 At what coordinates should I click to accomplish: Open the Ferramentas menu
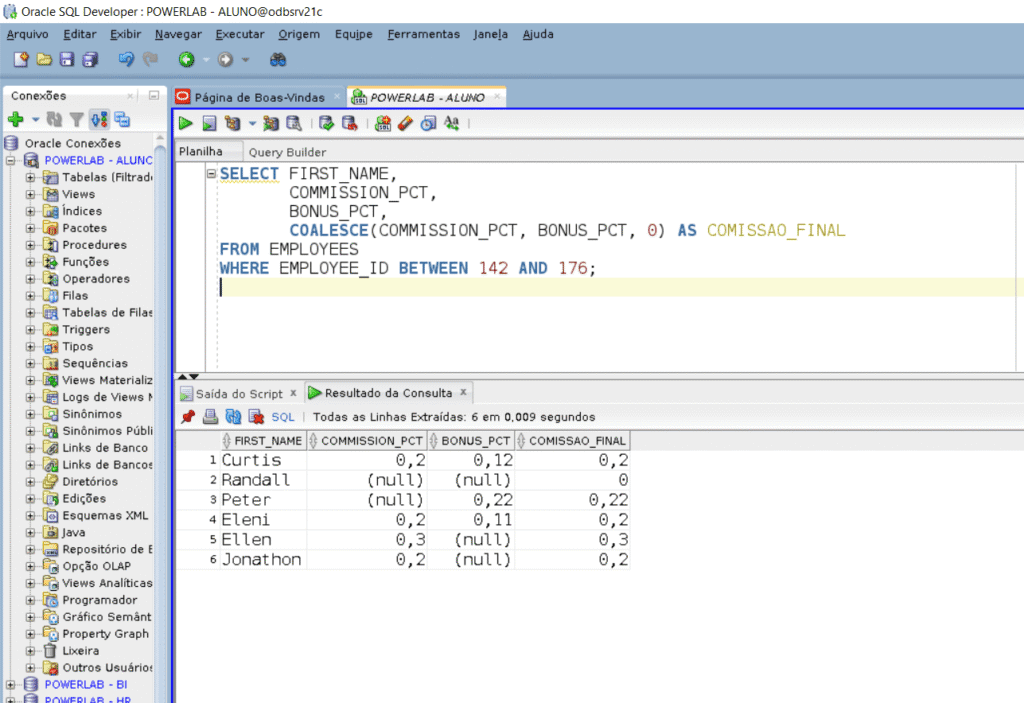coord(423,34)
